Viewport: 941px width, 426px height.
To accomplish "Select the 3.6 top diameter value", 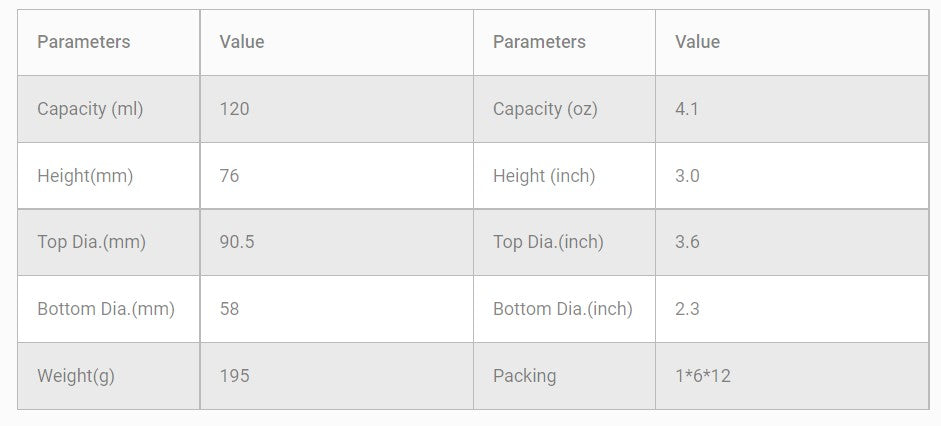I will [687, 242].
